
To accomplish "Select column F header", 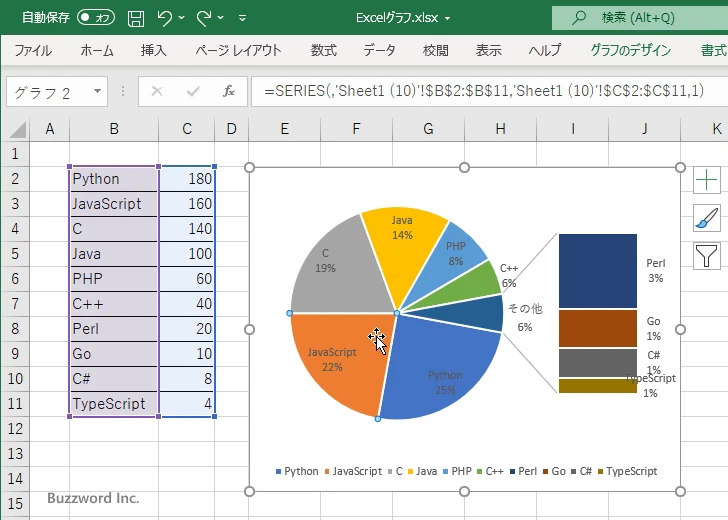I will 356,129.
